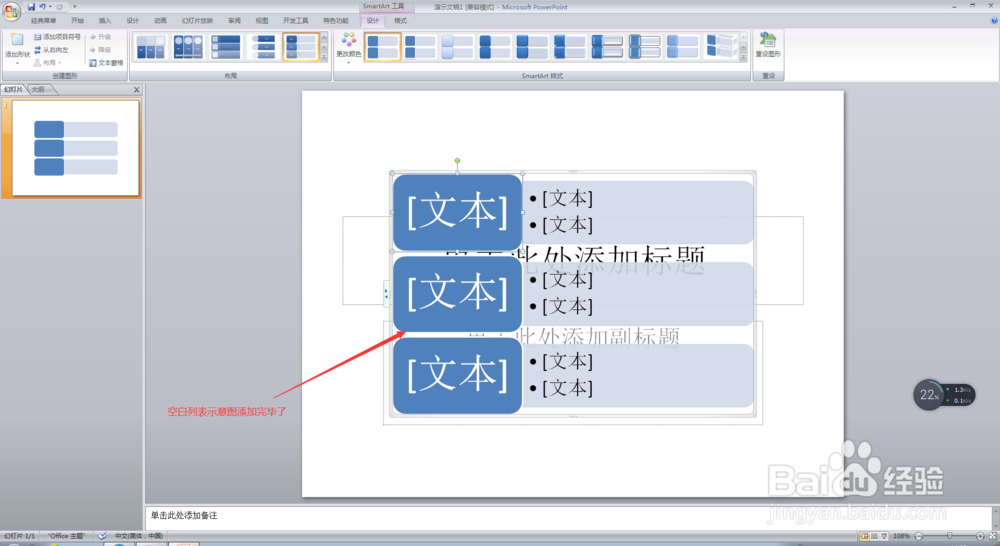This screenshot has height=546, width=1000.
Task: Open the 视图 ribbon tab
Action: coord(261,21)
